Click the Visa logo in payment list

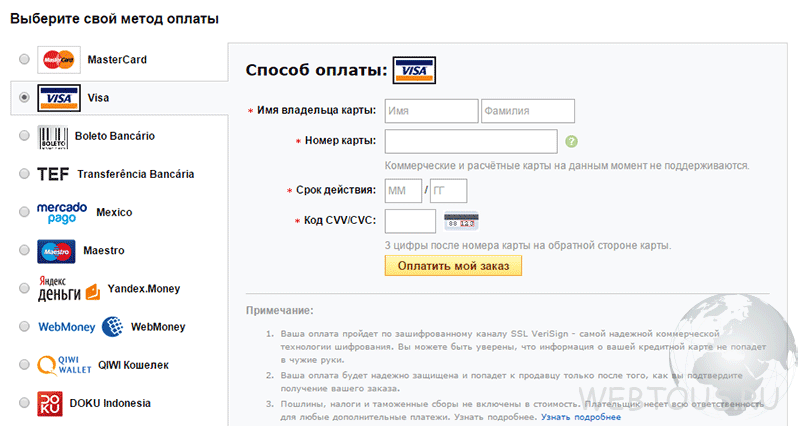[59, 98]
